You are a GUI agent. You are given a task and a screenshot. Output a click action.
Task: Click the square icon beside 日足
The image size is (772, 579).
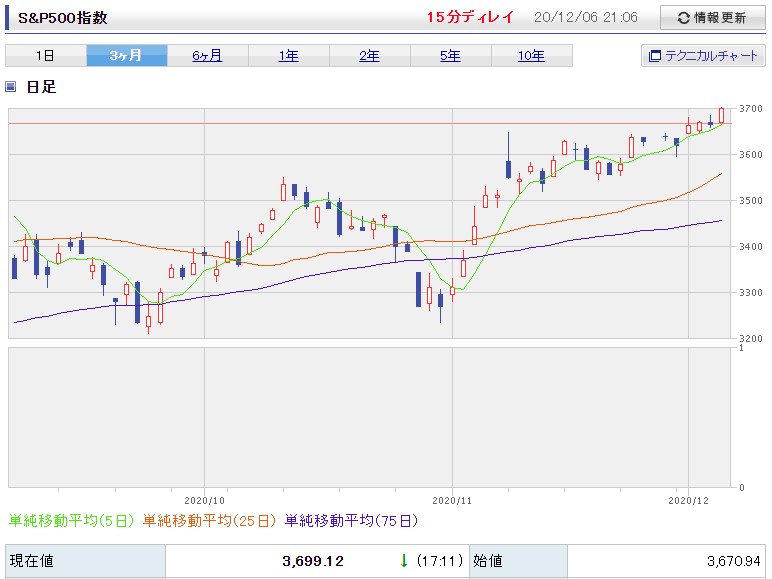click(10, 87)
